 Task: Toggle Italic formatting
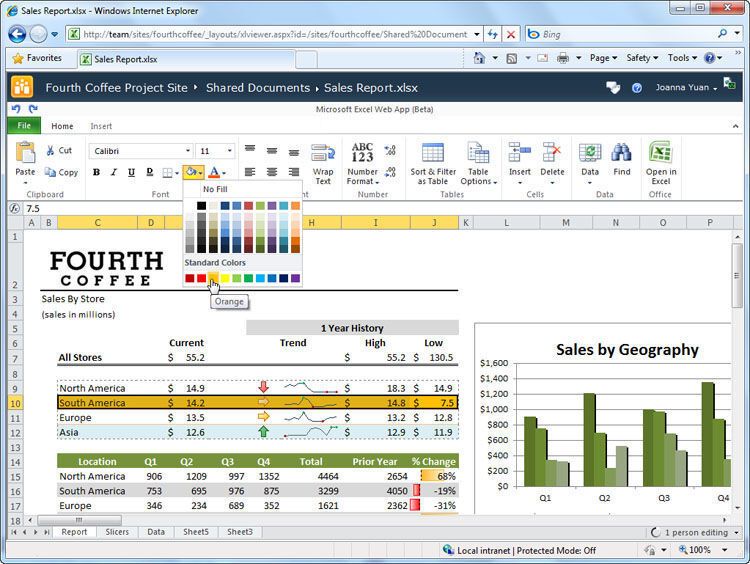pos(114,172)
